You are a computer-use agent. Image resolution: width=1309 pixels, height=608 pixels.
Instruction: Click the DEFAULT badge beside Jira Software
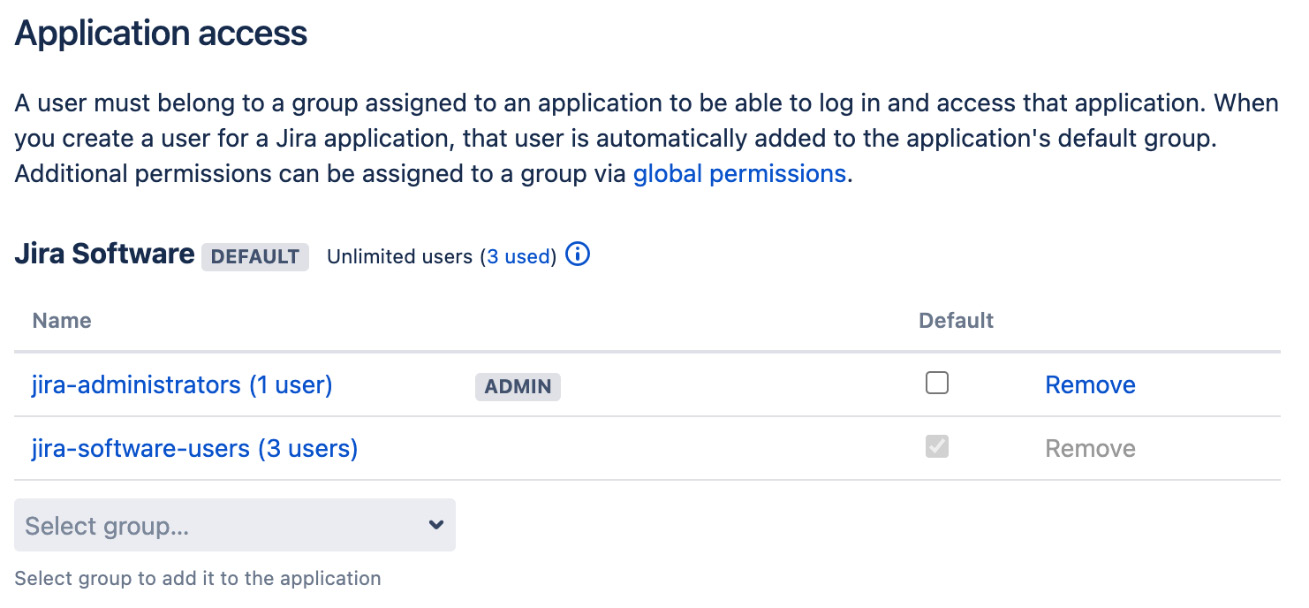click(x=255, y=256)
